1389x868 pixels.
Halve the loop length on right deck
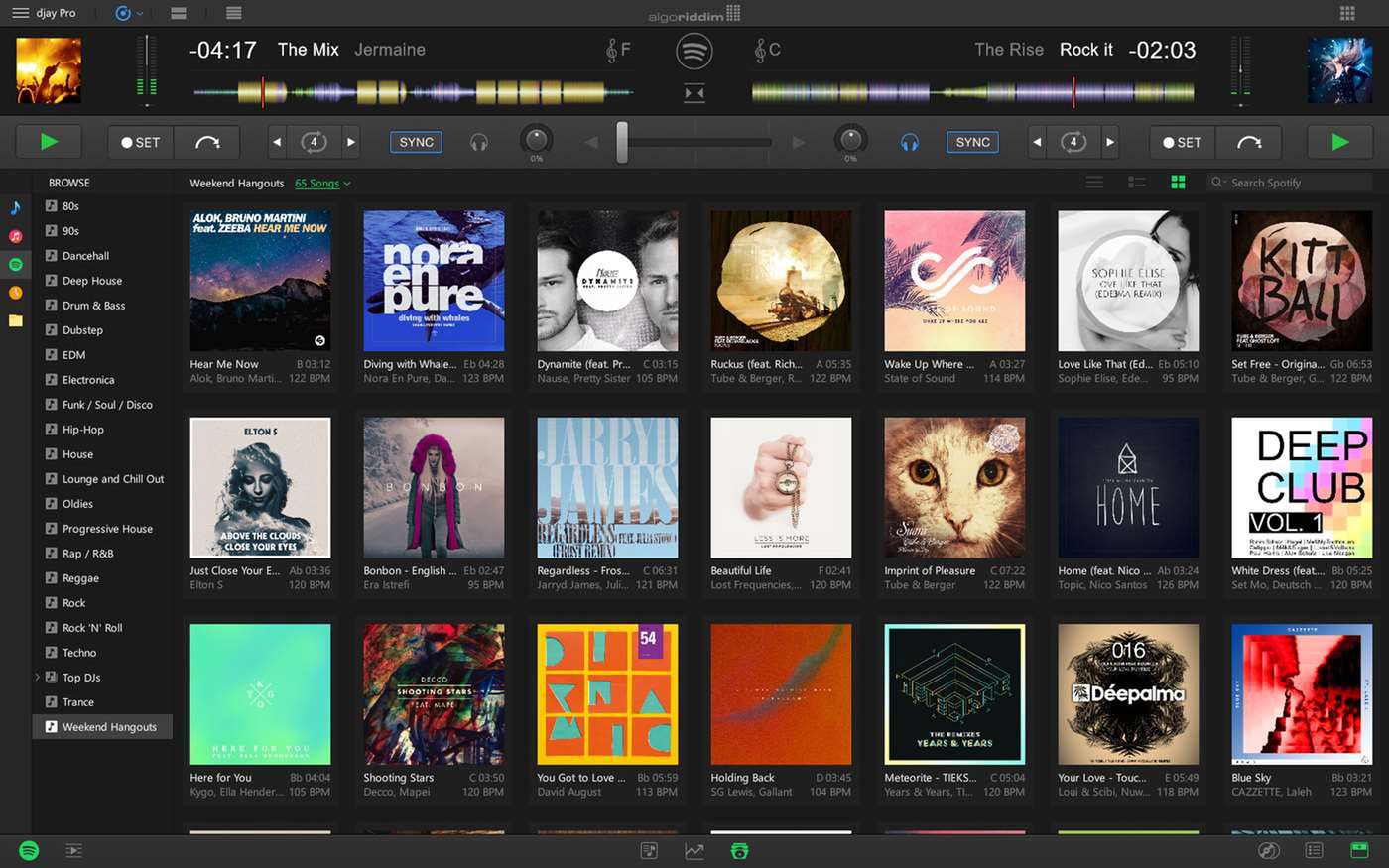click(1037, 142)
